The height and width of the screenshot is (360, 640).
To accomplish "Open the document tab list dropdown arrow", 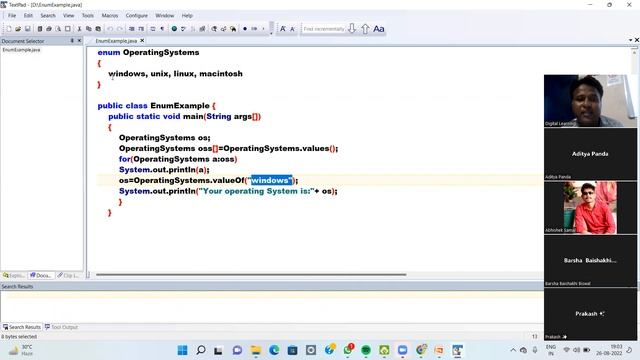I will (631, 40).
